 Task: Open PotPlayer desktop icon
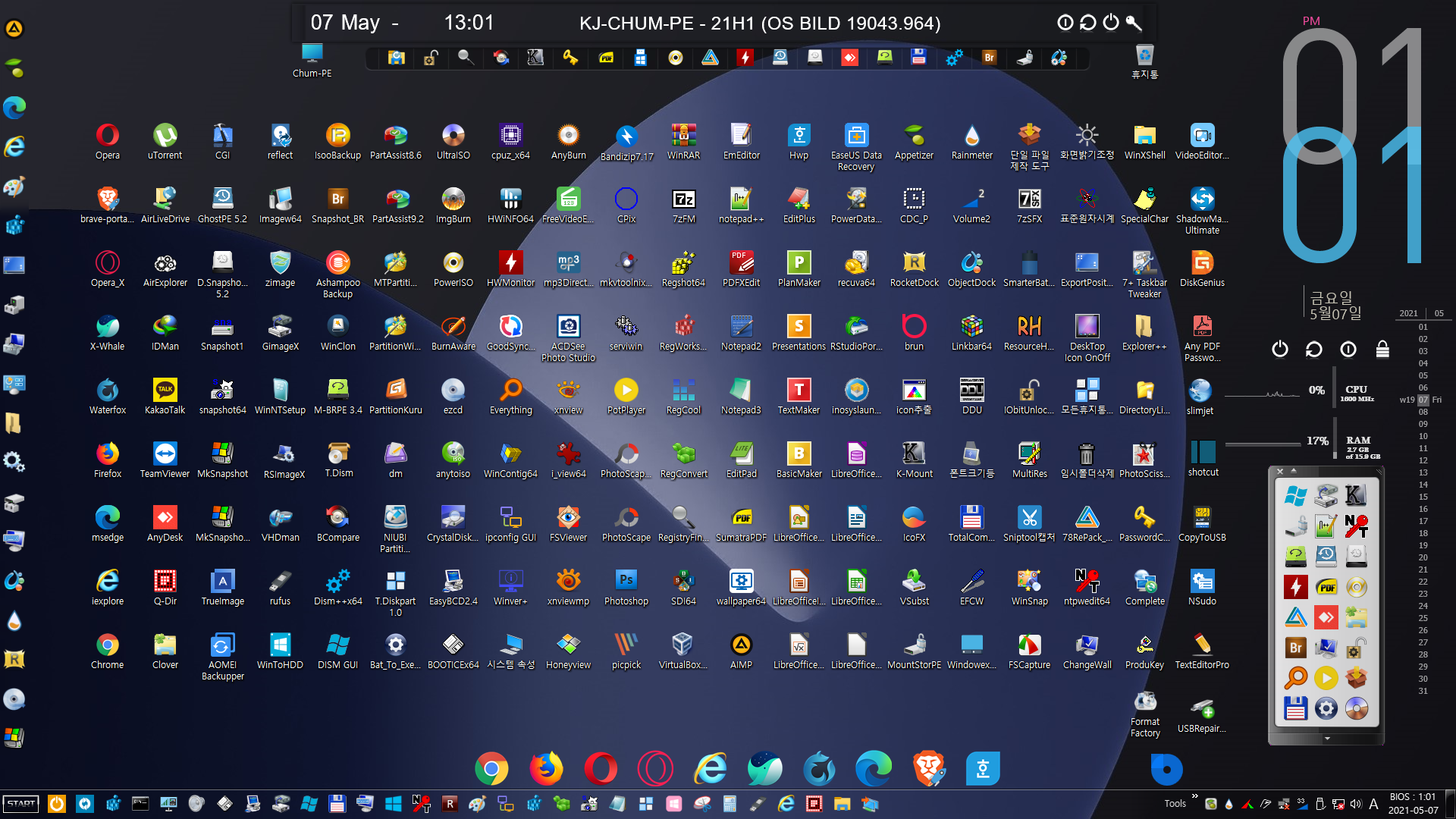pos(626,396)
